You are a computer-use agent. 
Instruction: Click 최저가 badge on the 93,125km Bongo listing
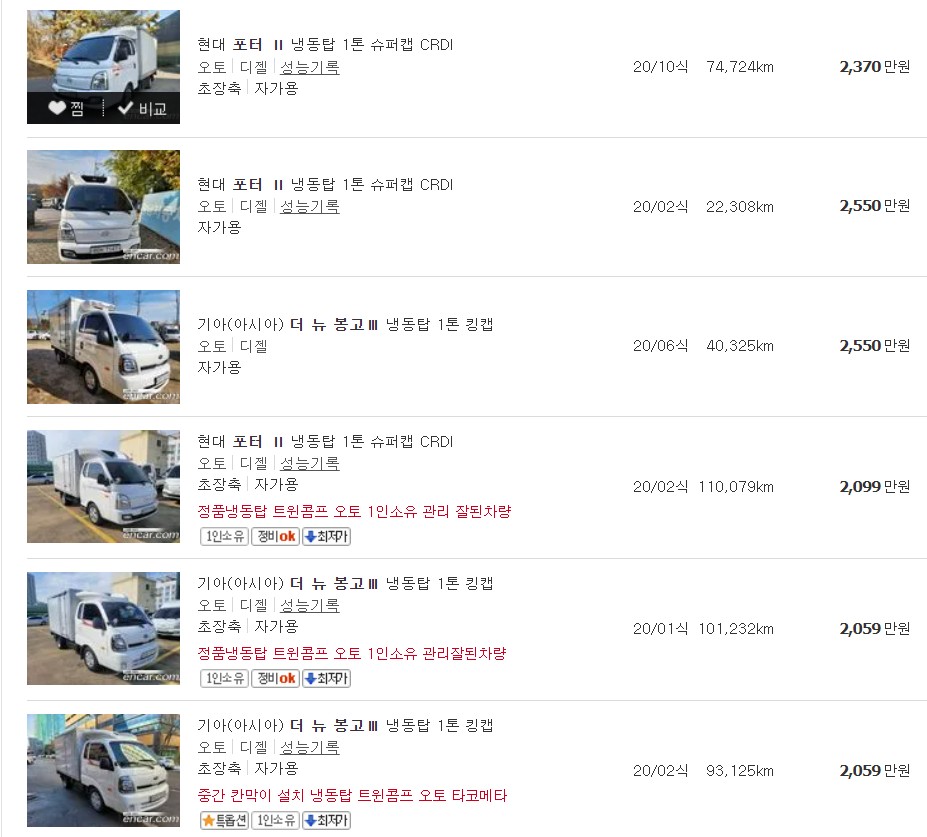[326, 821]
